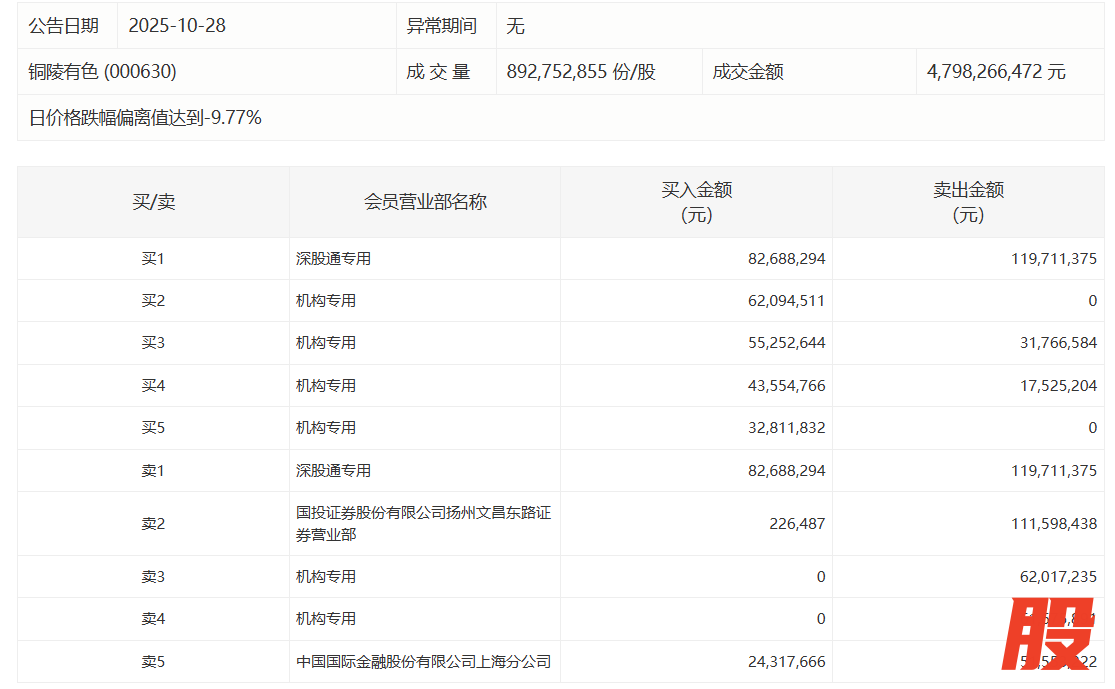Click the buy amount 62,094,511
The image size is (1115, 689).
point(786,301)
